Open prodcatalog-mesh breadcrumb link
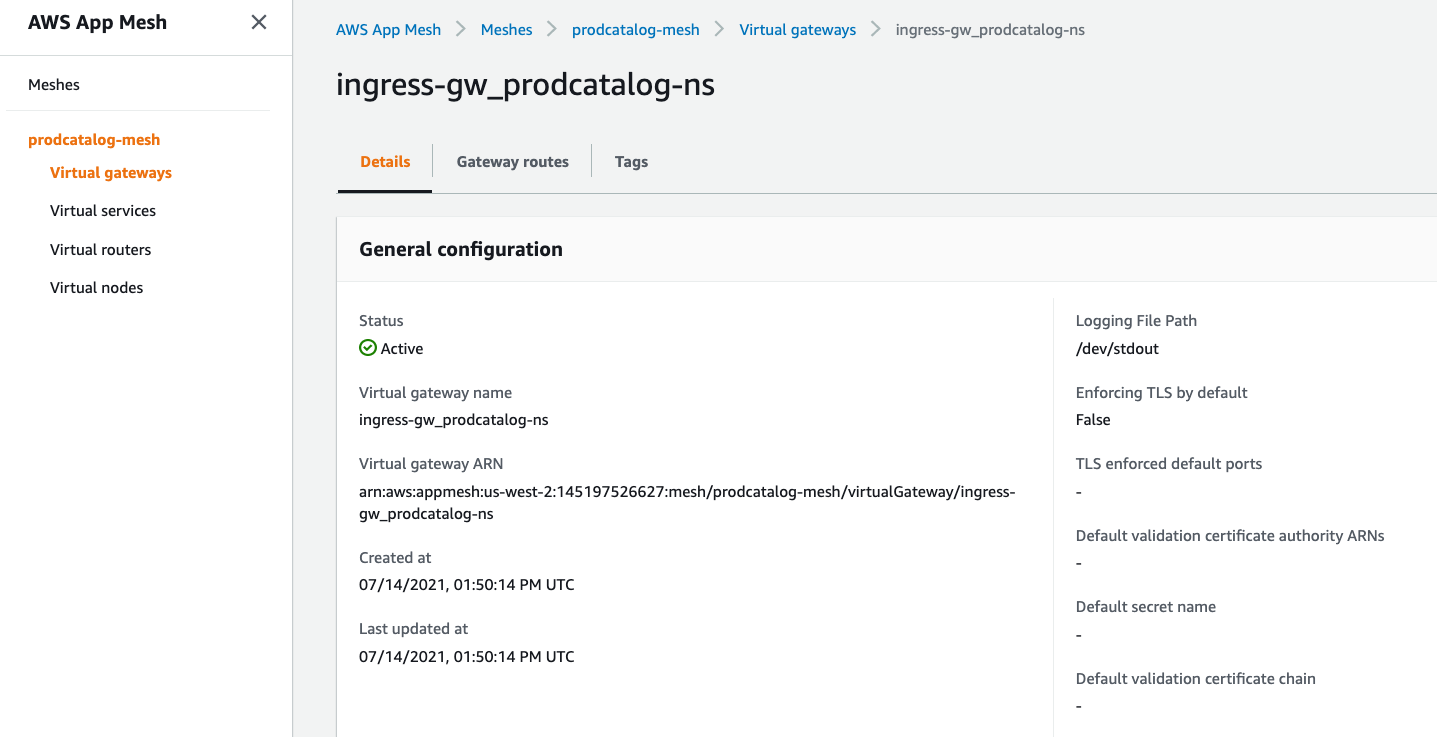This screenshot has height=737, width=1437. [x=636, y=30]
